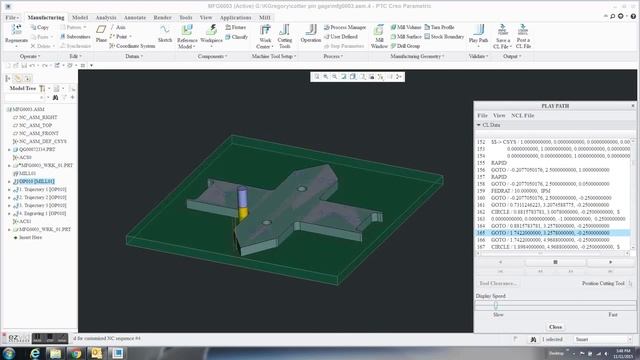Click the Operation icon
640x360 pixels.
pos(311,30)
